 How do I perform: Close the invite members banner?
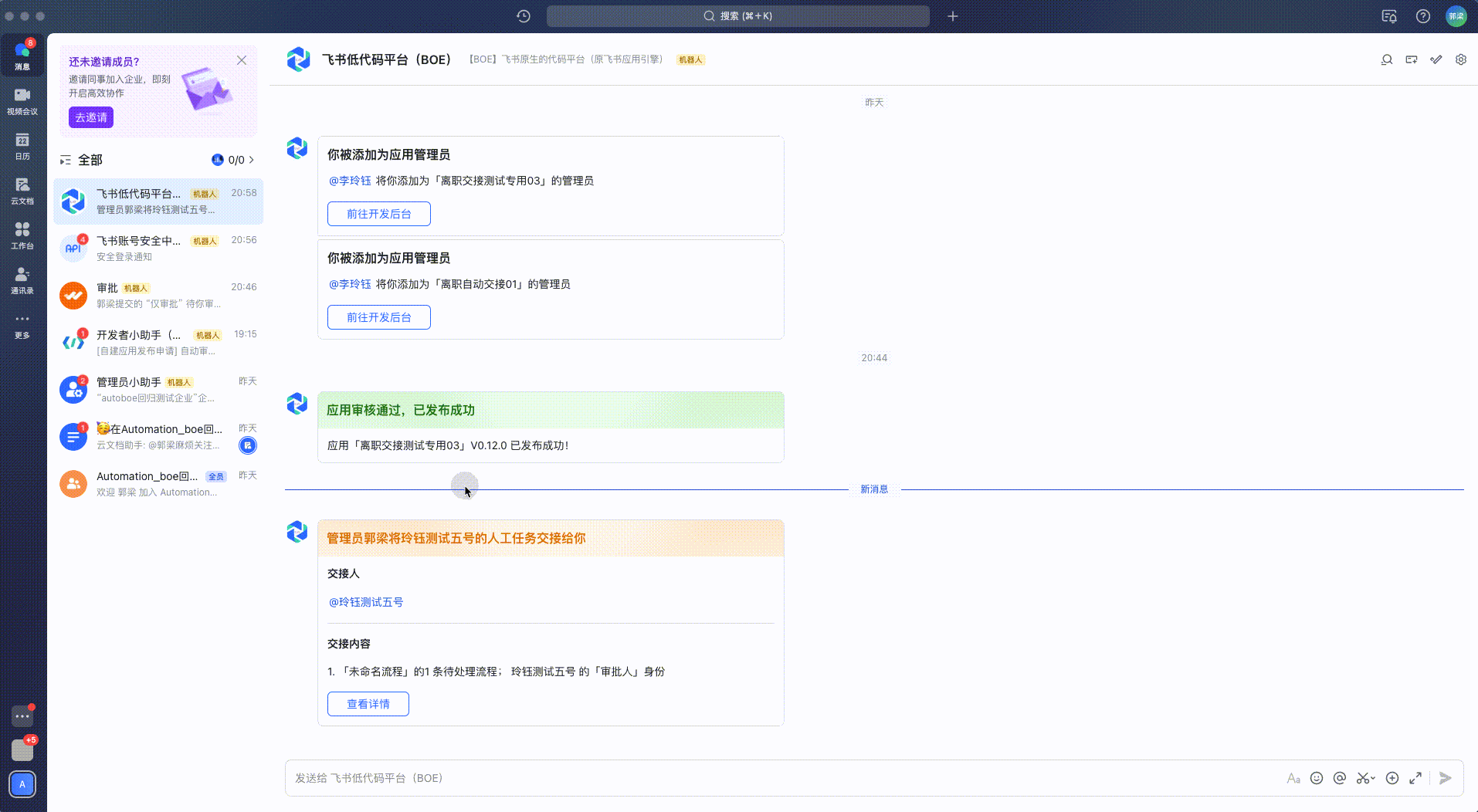click(x=242, y=60)
